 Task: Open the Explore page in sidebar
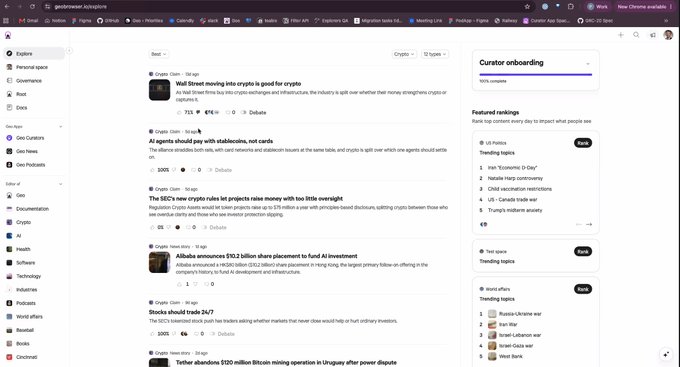[34, 54]
